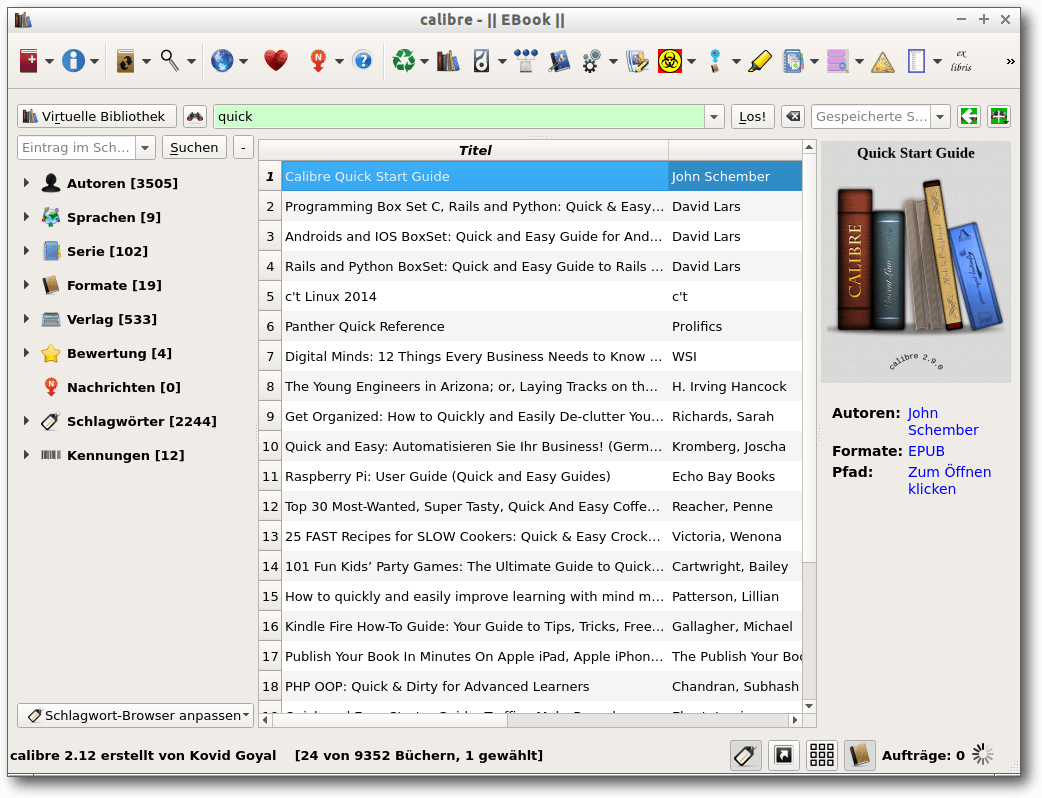Click the minus button beside Suchen
This screenshot has height=798, width=1042.
pyautogui.click(x=243, y=148)
